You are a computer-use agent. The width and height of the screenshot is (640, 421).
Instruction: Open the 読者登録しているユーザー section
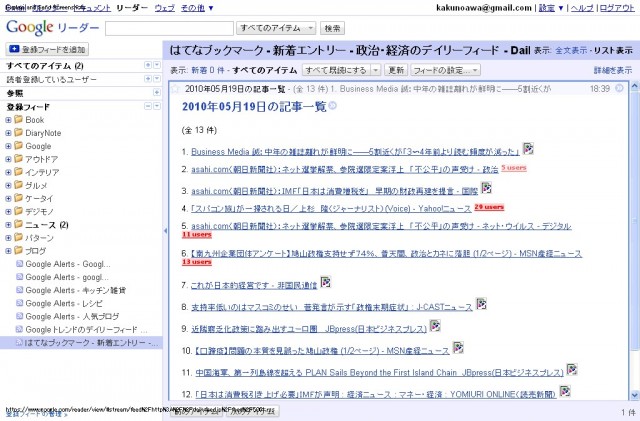point(51,79)
